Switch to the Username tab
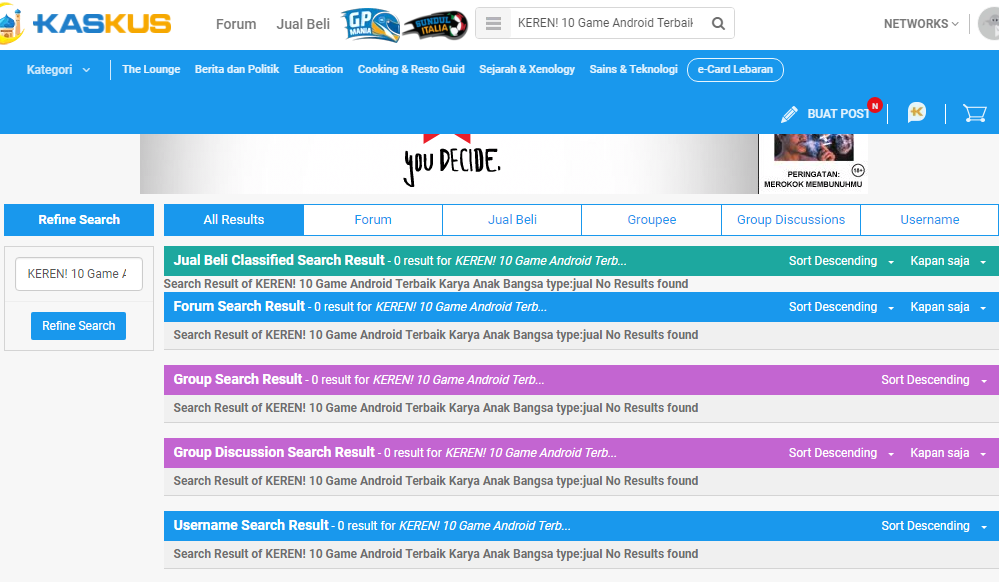999x582 pixels. click(930, 220)
